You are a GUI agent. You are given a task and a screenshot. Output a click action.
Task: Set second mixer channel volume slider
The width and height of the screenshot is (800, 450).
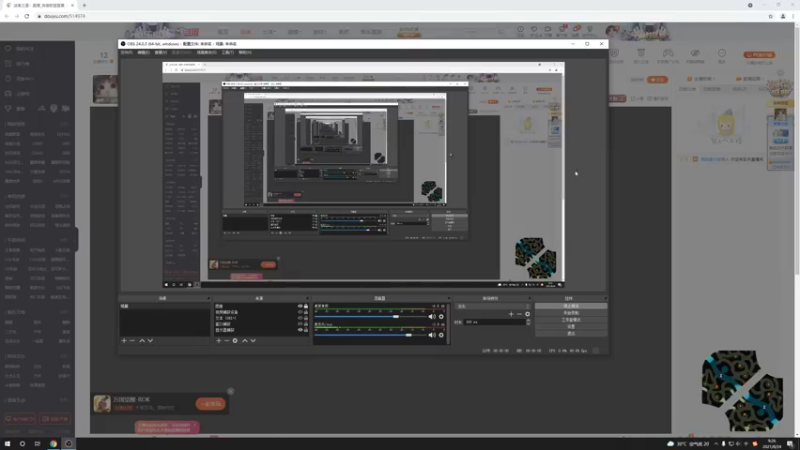click(x=409, y=335)
